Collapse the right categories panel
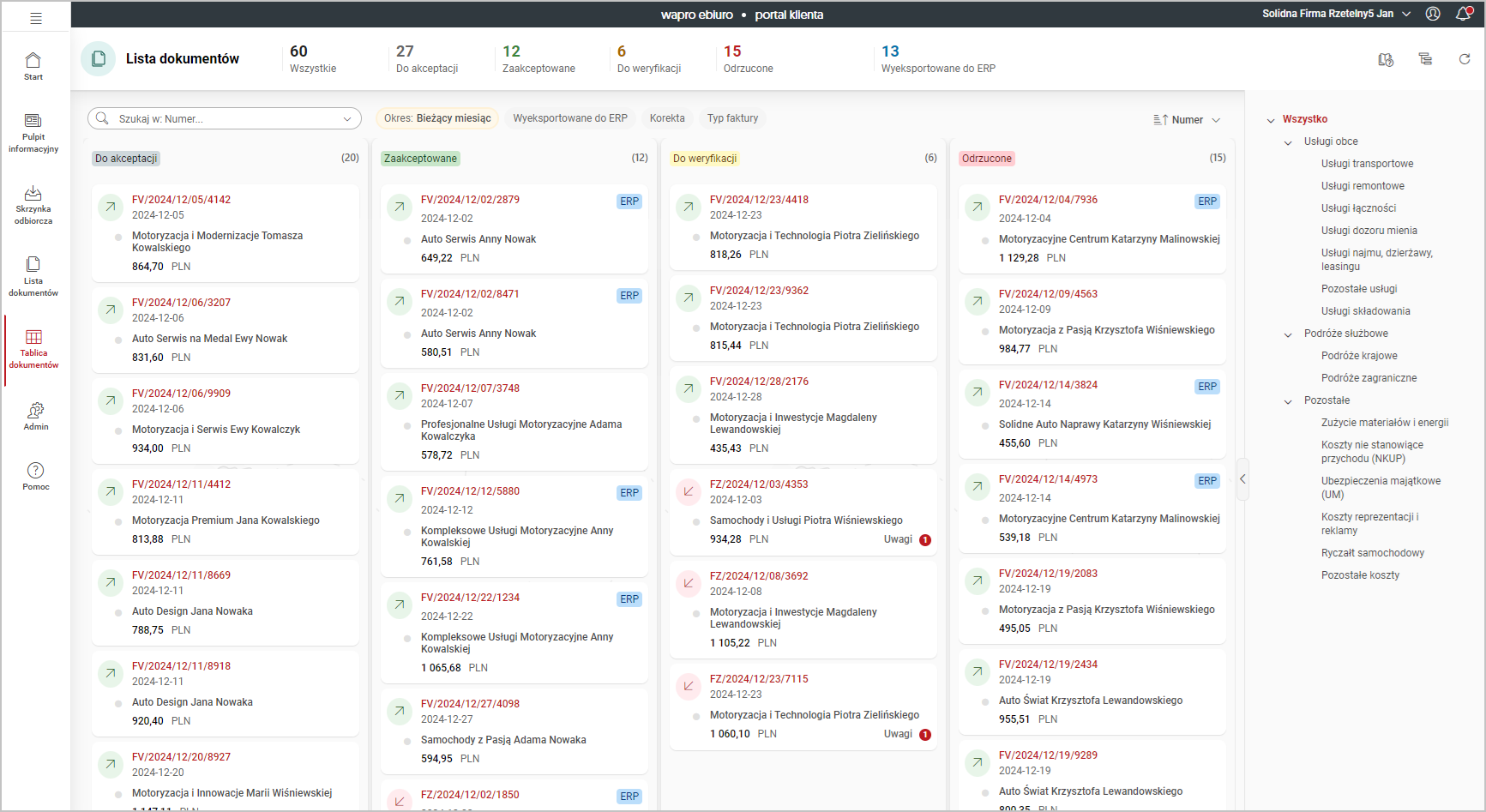Image resolution: width=1486 pixels, height=812 pixels. [x=1242, y=479]
